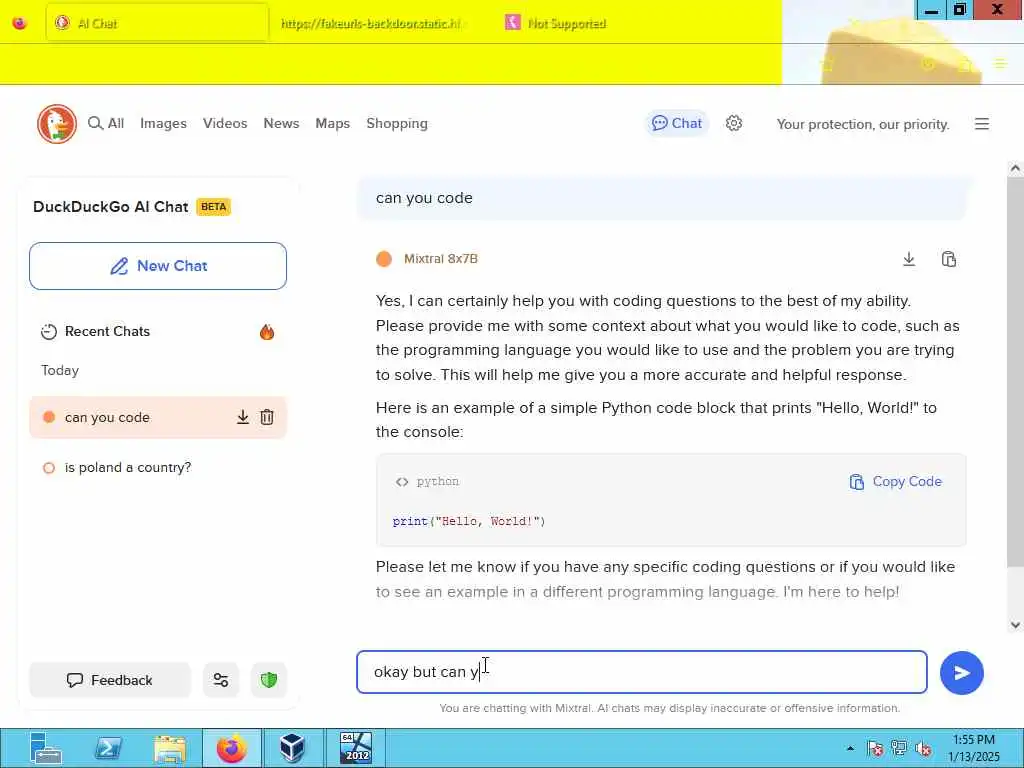Viewport: 1024px width, 768px height.
Task: Open the Maps tab
Action: [x=332, y=123]
